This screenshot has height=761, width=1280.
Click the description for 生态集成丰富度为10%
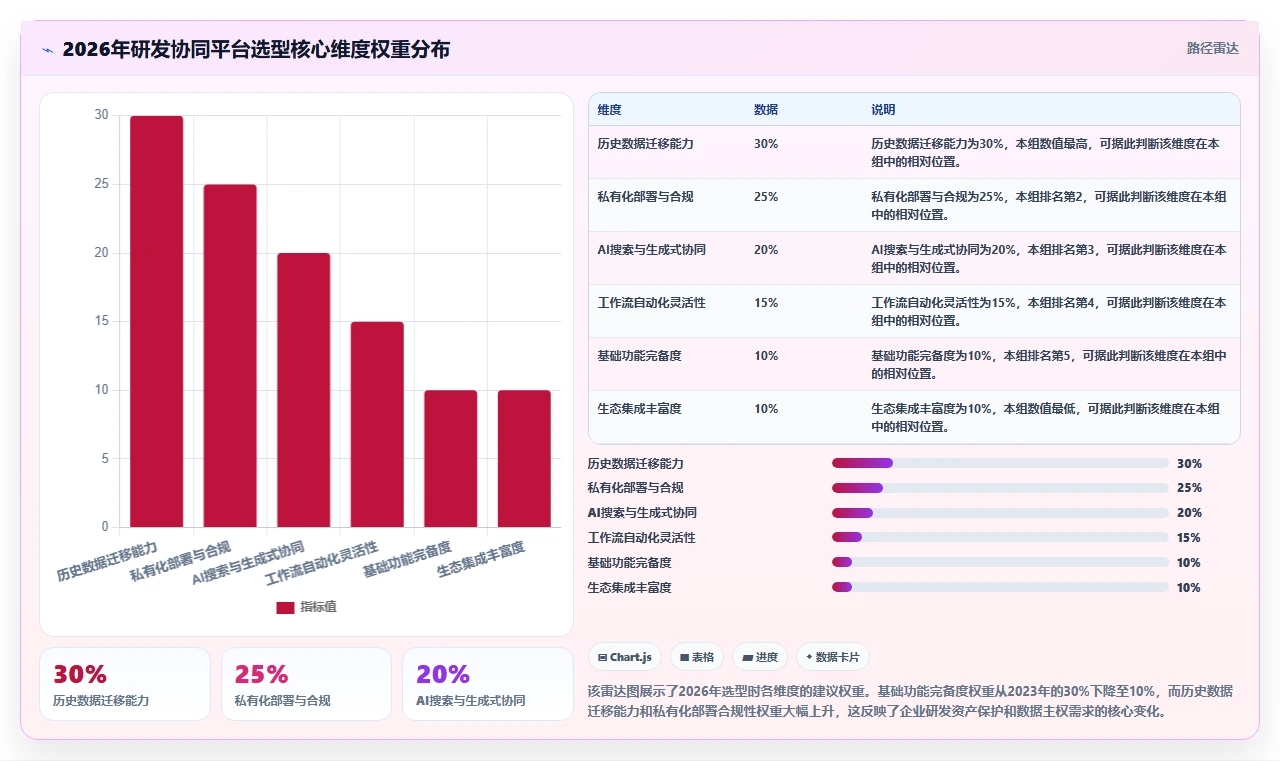click(1046, 417)
